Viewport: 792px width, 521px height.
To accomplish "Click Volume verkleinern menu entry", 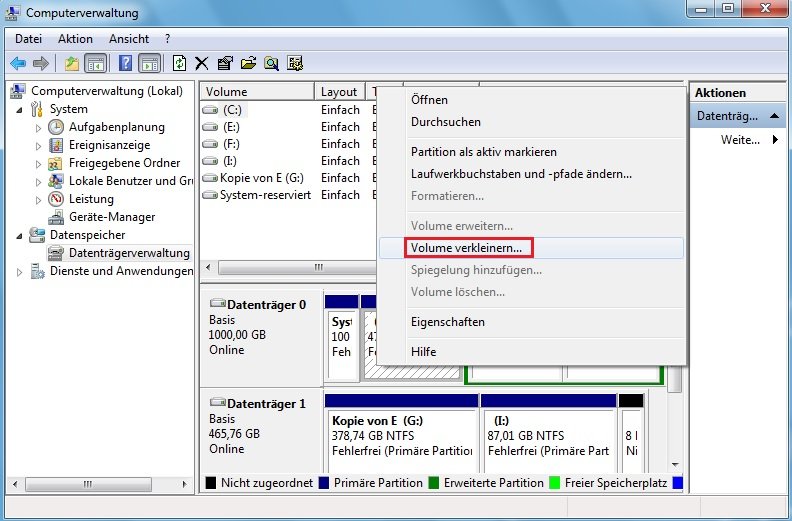I will [x=531, y=248].
